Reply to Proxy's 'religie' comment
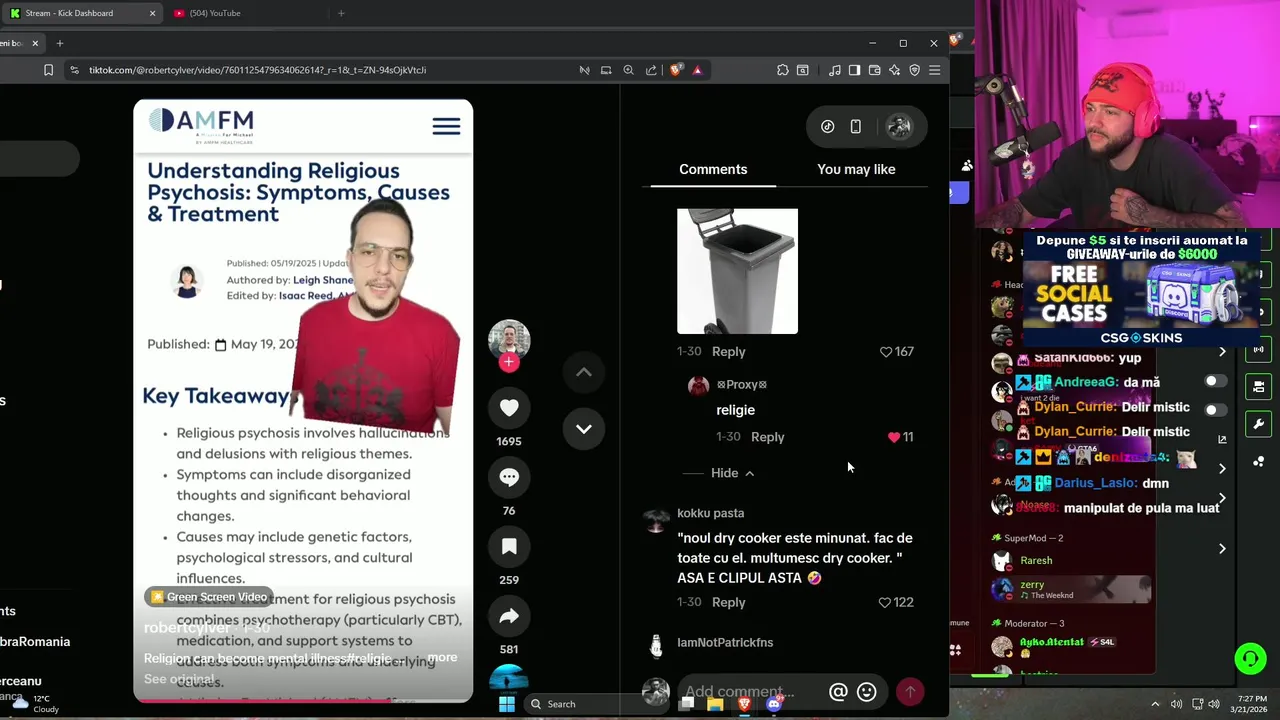This screenshot has width=1280, height=720. 767,437
